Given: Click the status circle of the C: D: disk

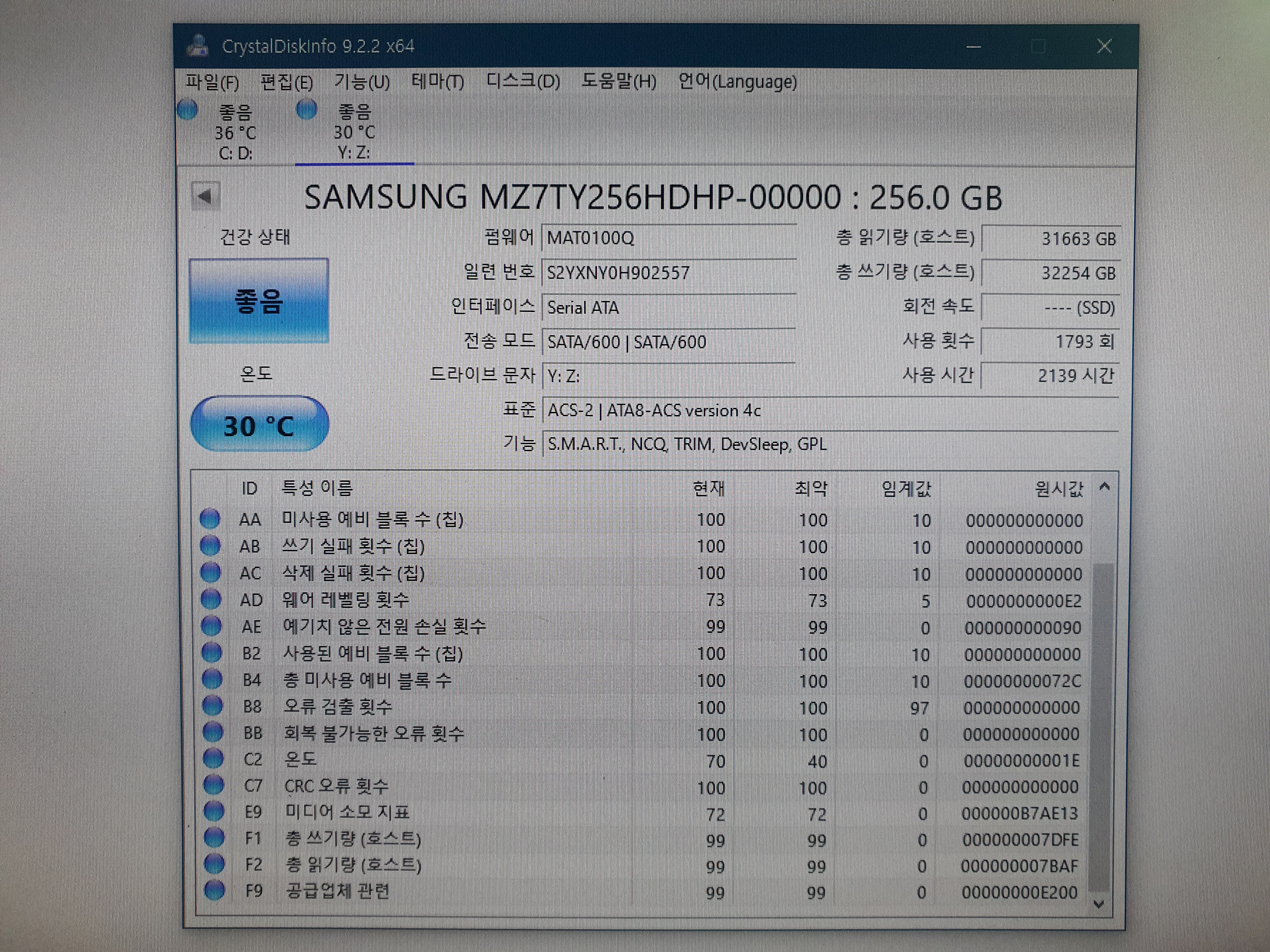Looking at the screenshot, I should click(x=188, y=110).
